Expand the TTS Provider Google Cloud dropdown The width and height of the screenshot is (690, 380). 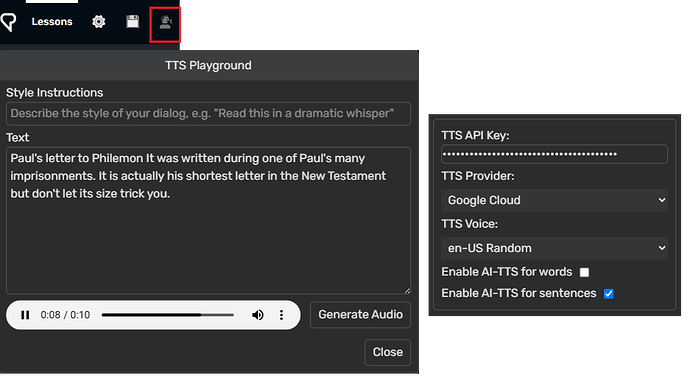(x=554, y=200)
